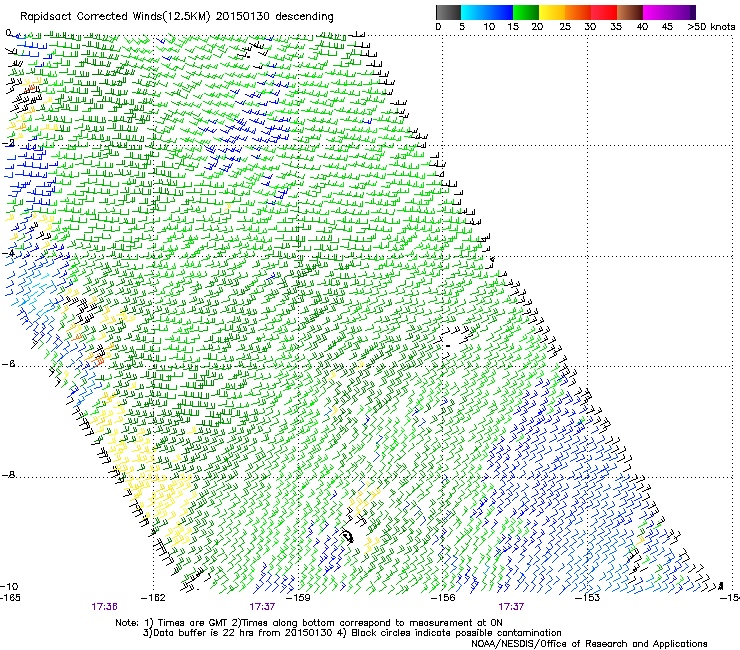The height and width of the screenshot is (650, 740).
Task: Click the 'Rapidscat Corrected Winds(12.5KM)' title text
Action: click(116, 17)
